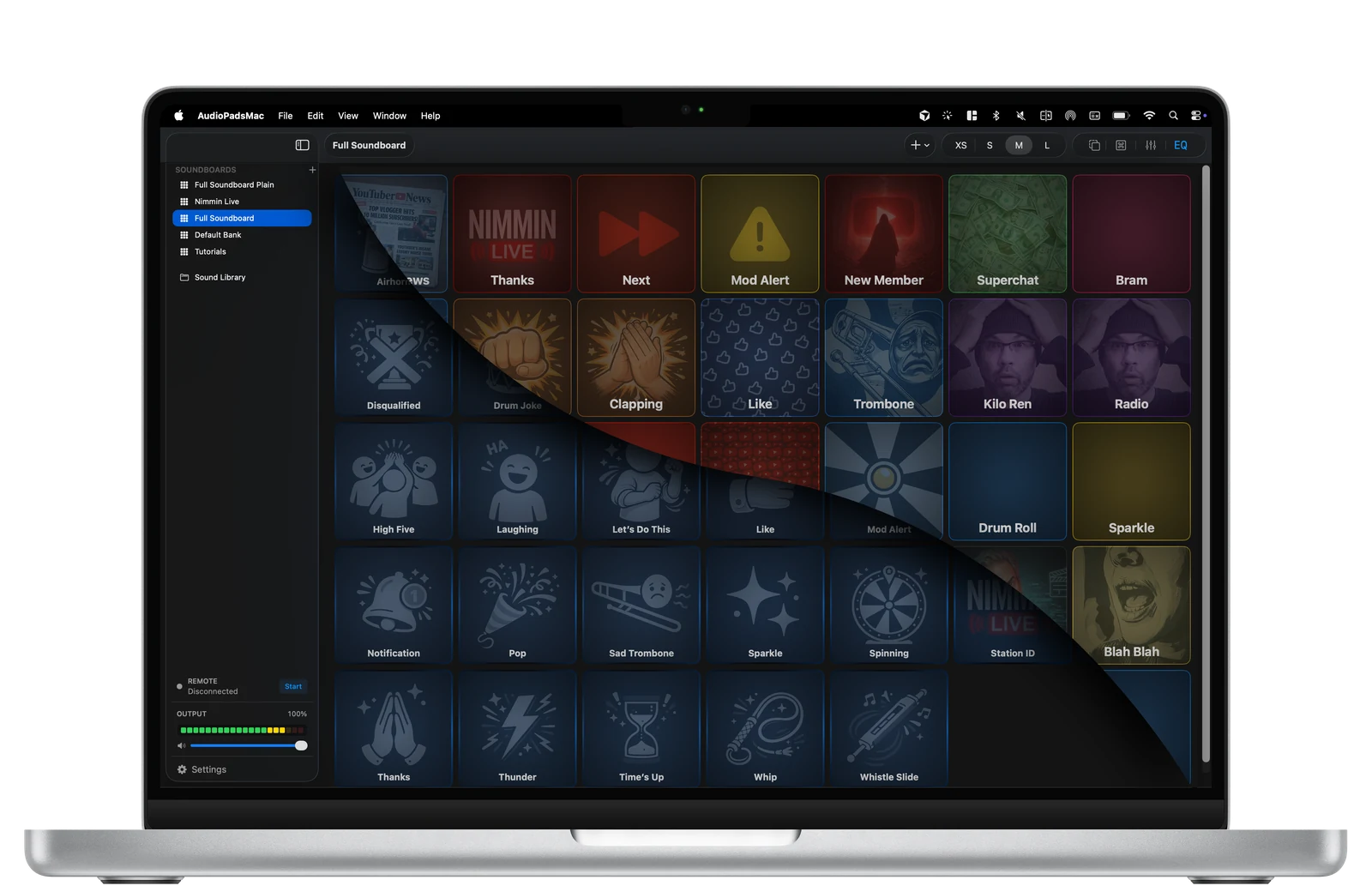Select the M pad size
The height and width of the screenshot is (892, 1372).
[x=1019, y=145]
